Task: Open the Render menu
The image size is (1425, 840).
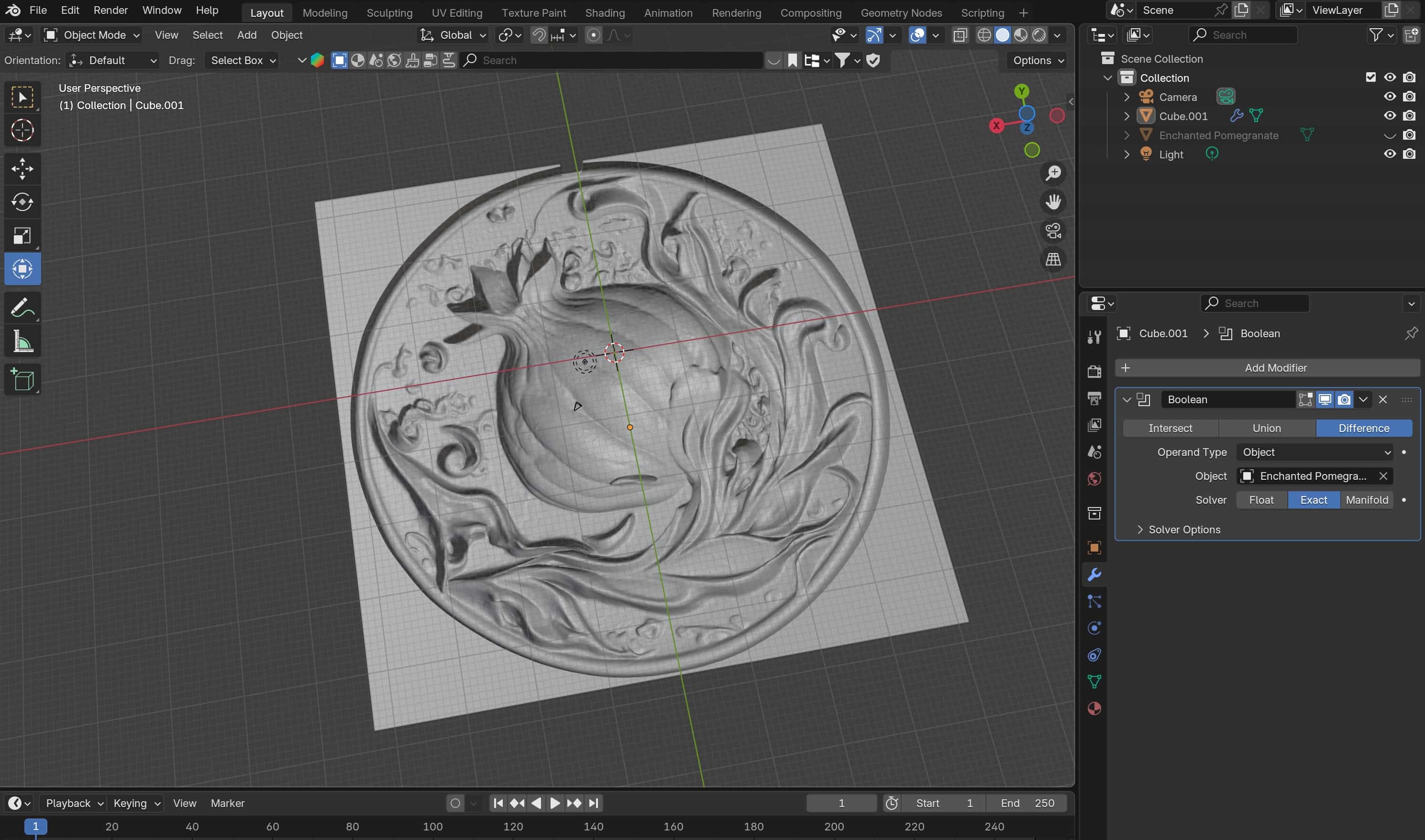Action: (x=110, y=10)
